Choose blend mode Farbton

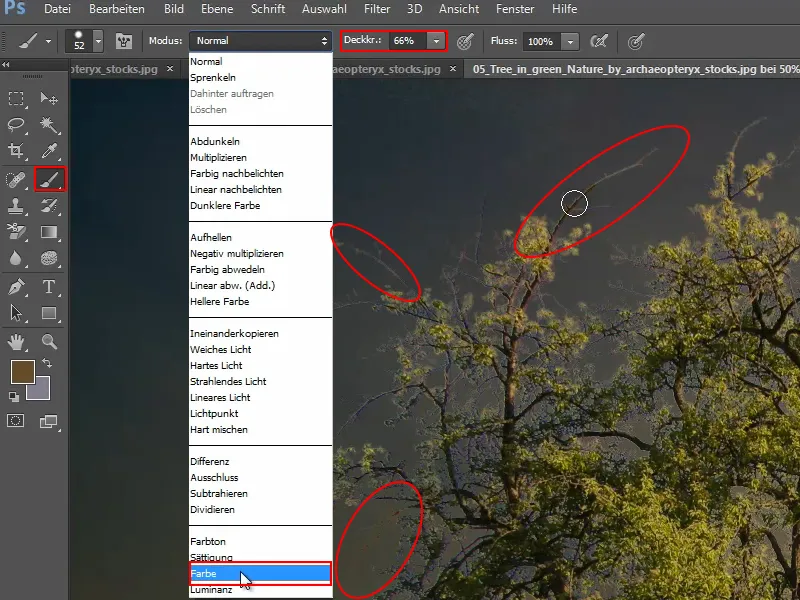point(260,542)
